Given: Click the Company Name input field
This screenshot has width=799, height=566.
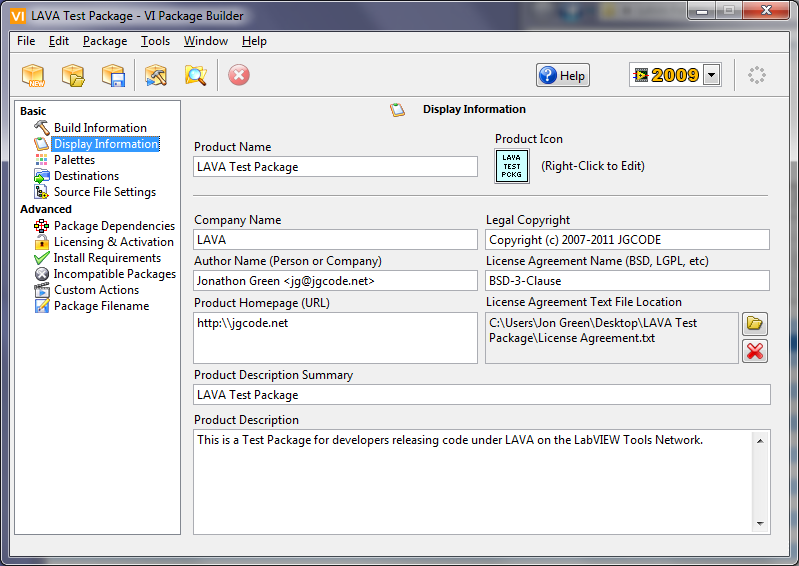Looking at the screenshot, I should [x=335, y=239].
